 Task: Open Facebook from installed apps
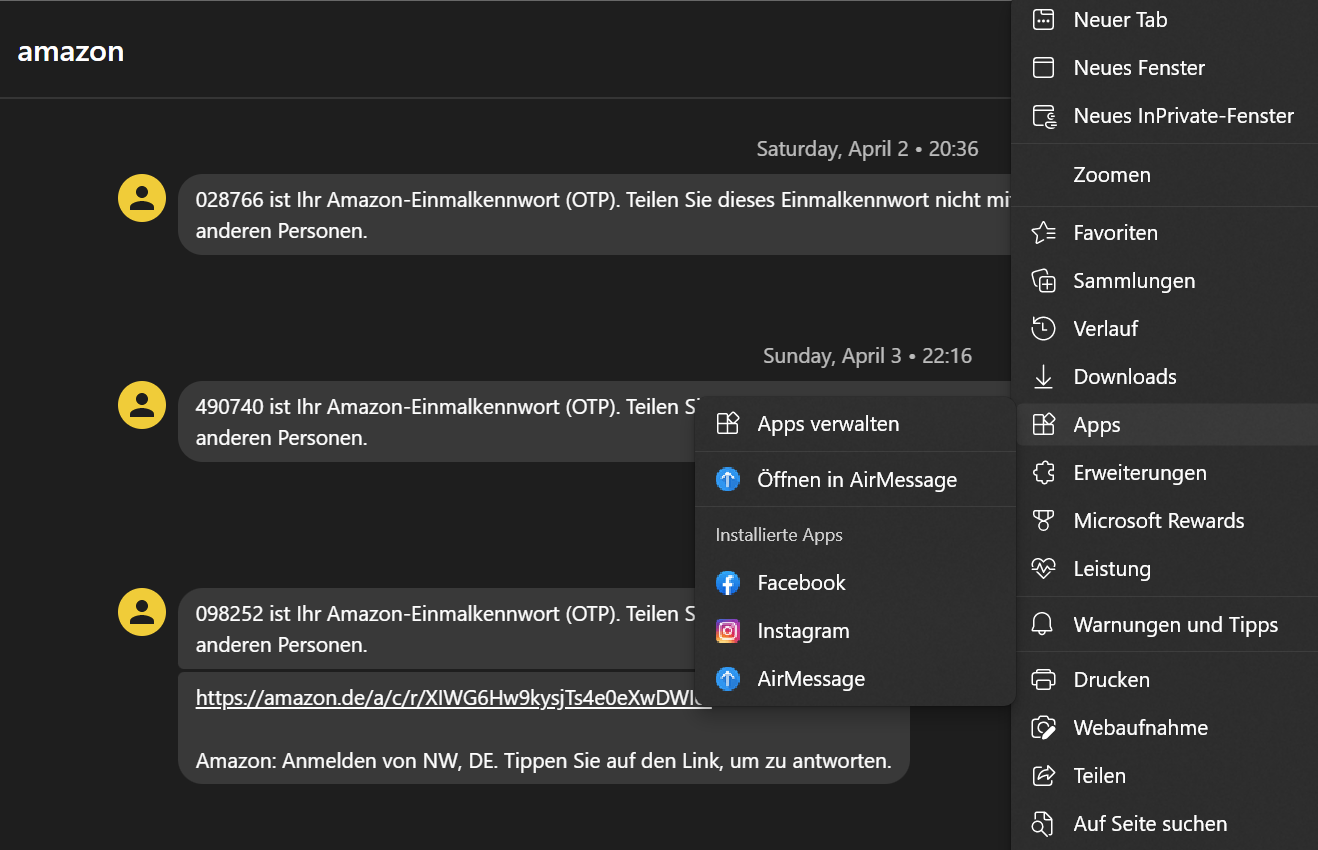pos(855,583)
